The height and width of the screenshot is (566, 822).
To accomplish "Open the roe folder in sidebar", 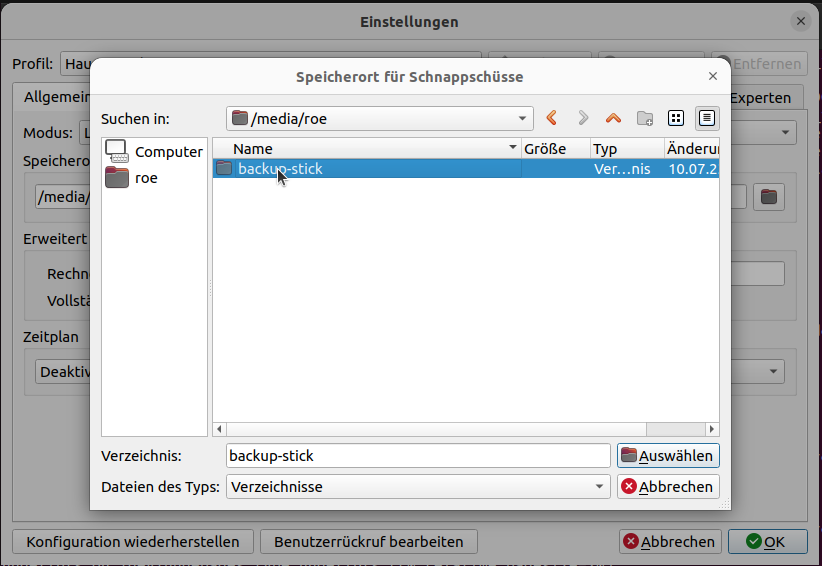I will point(117,178).
